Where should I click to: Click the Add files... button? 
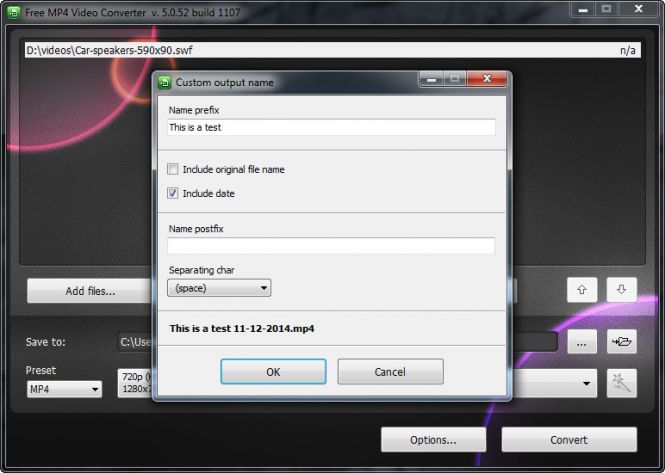[90, 291]
